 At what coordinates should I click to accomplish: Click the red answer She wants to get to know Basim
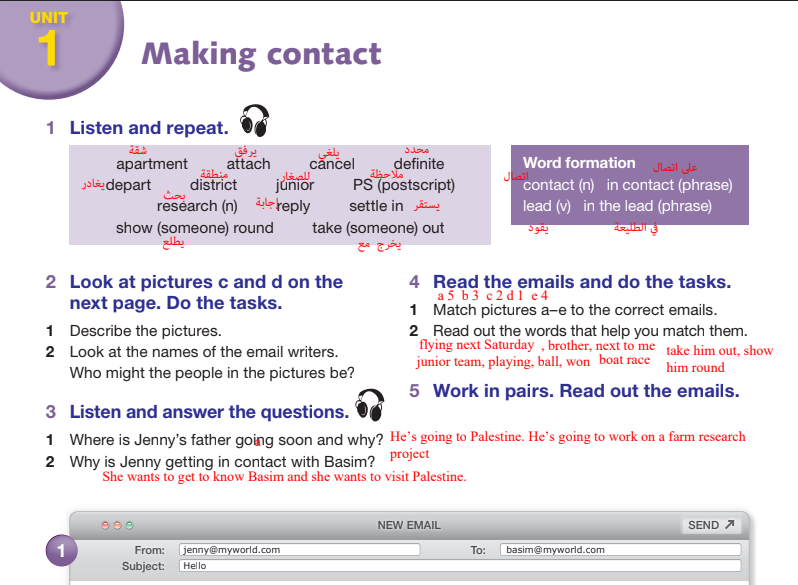point(284,477)
